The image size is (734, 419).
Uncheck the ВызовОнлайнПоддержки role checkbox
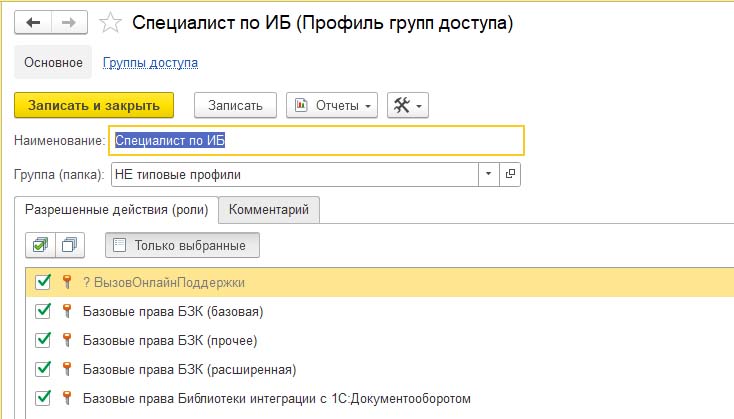coord(43,282)
